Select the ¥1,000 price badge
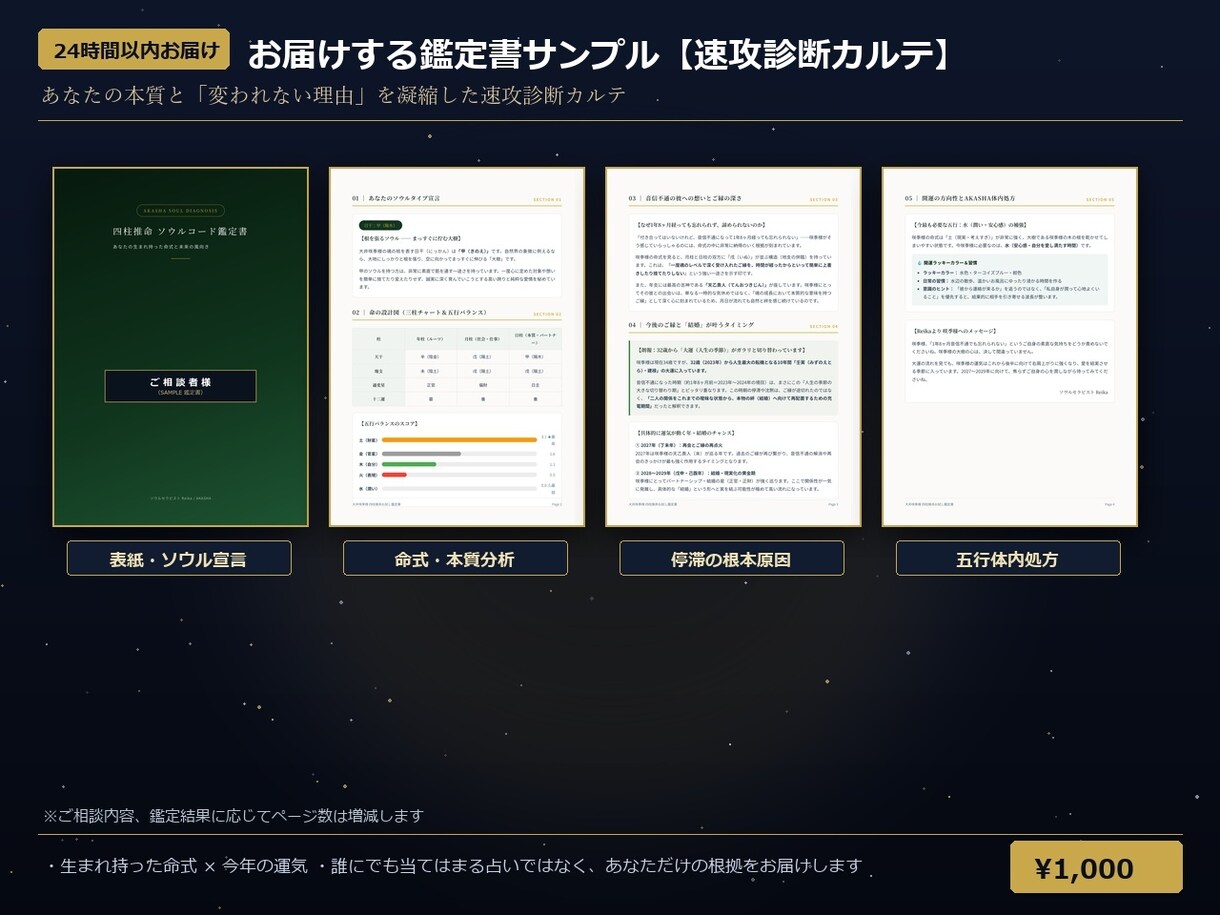The height and width of the screenshot is (915, 1220). click(1096, 867)
